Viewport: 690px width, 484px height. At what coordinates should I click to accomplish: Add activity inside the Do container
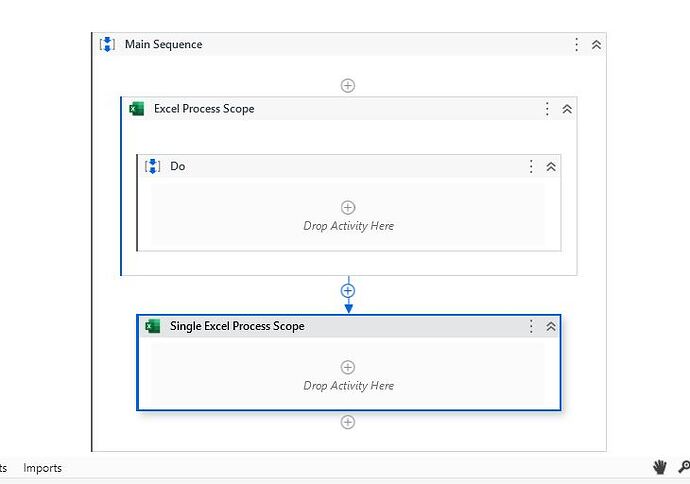[x=348, y=207]
